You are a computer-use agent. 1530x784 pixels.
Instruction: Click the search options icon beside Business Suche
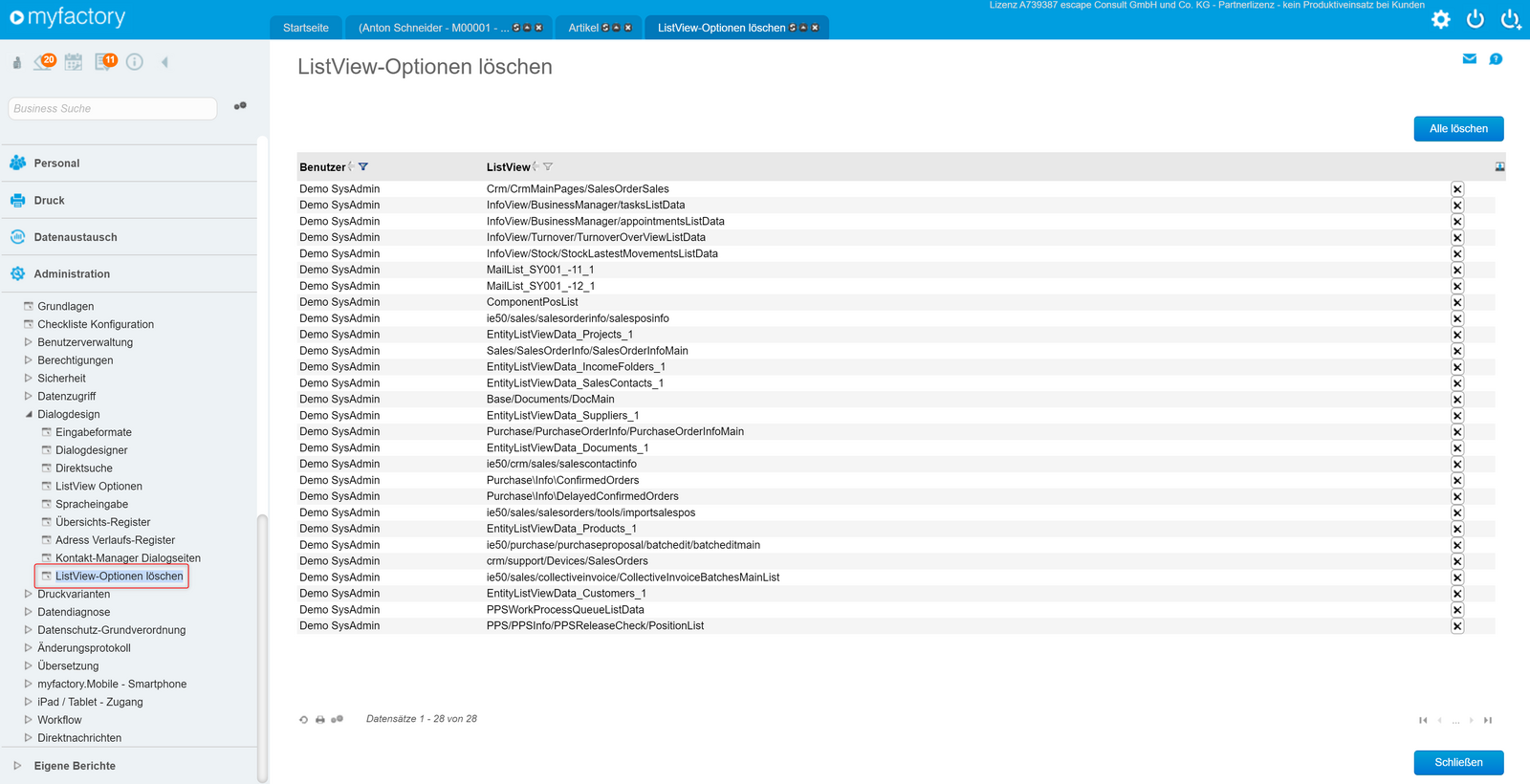tap(240, 106)
